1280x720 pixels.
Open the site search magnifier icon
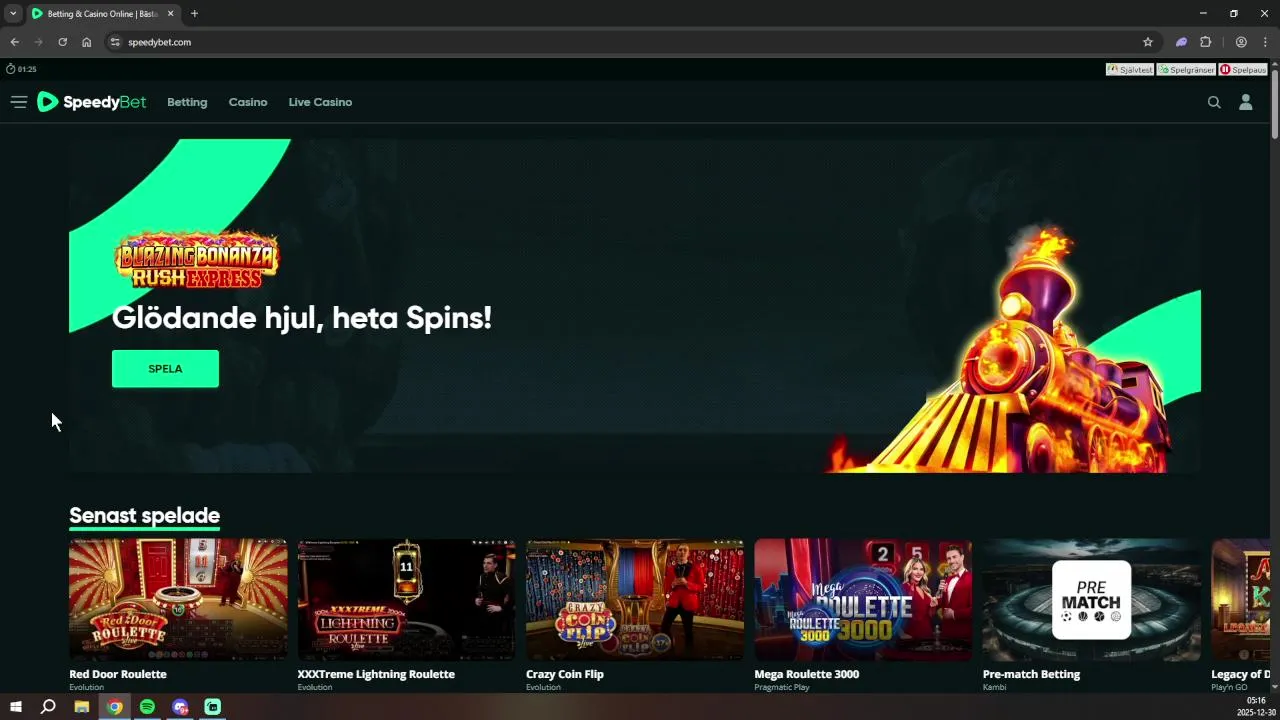coord(1214,102)
